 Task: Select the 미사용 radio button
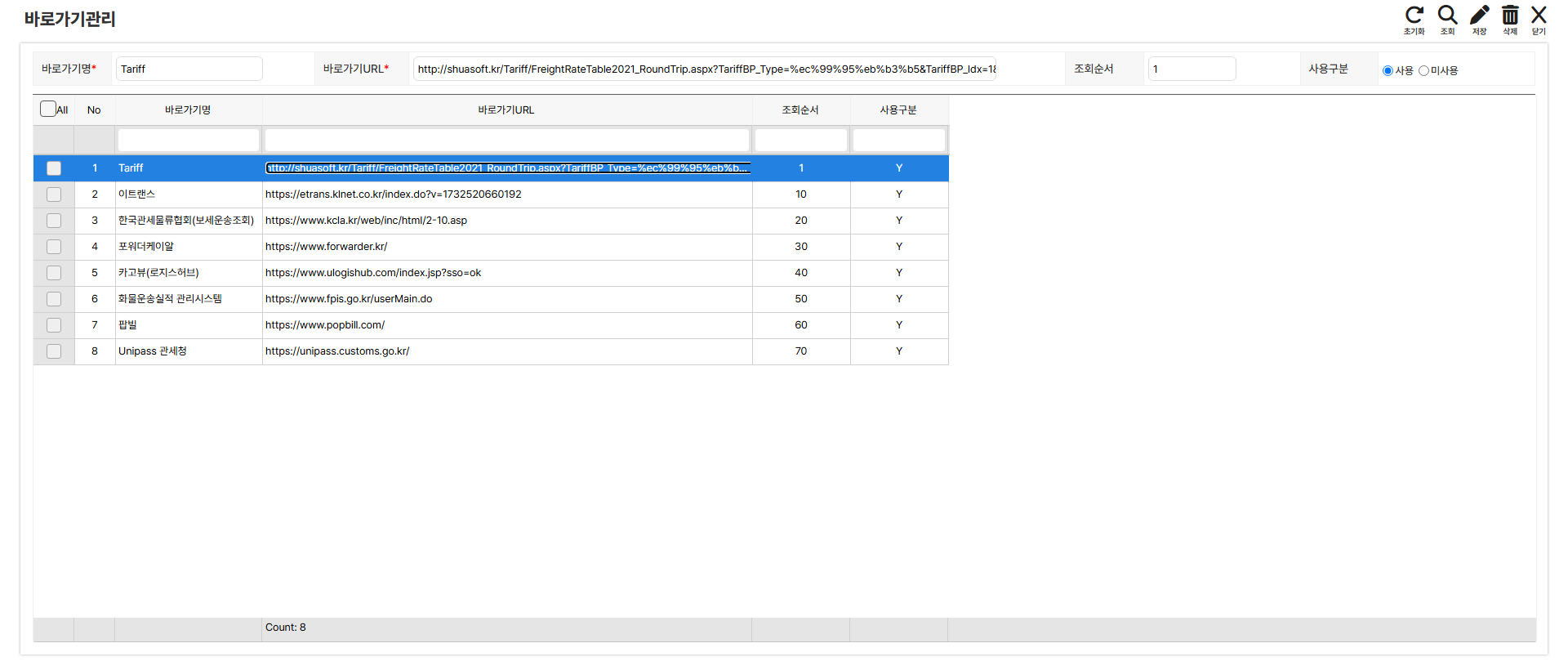click(1423, 71)
